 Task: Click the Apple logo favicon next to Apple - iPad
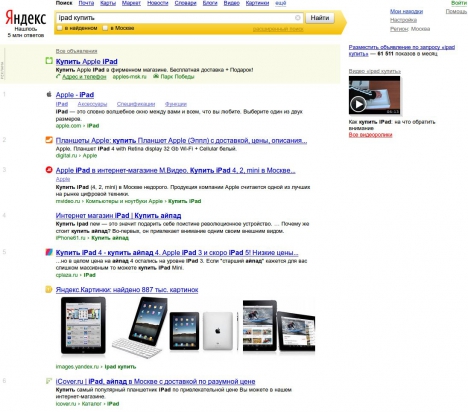[x=49, y=94]
